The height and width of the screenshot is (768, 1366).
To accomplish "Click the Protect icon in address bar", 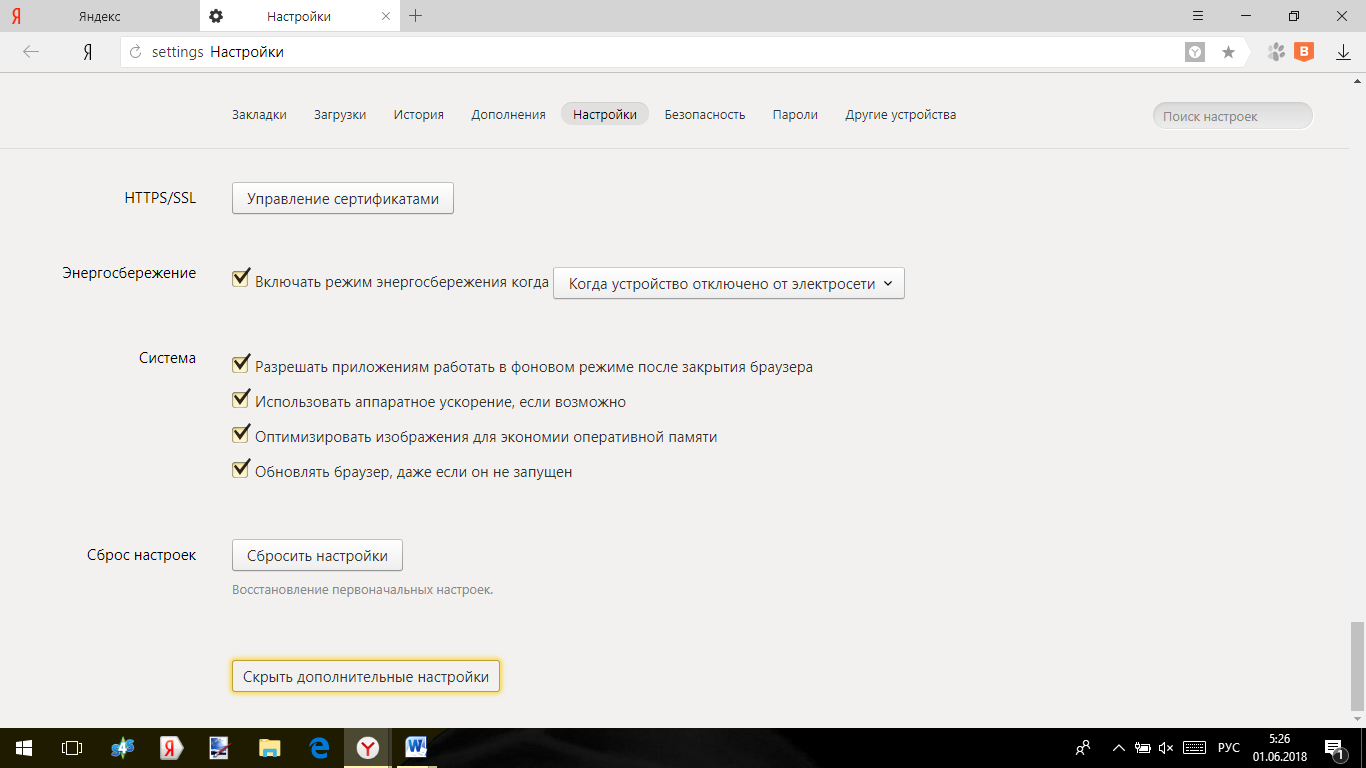I will point(1195,52).
